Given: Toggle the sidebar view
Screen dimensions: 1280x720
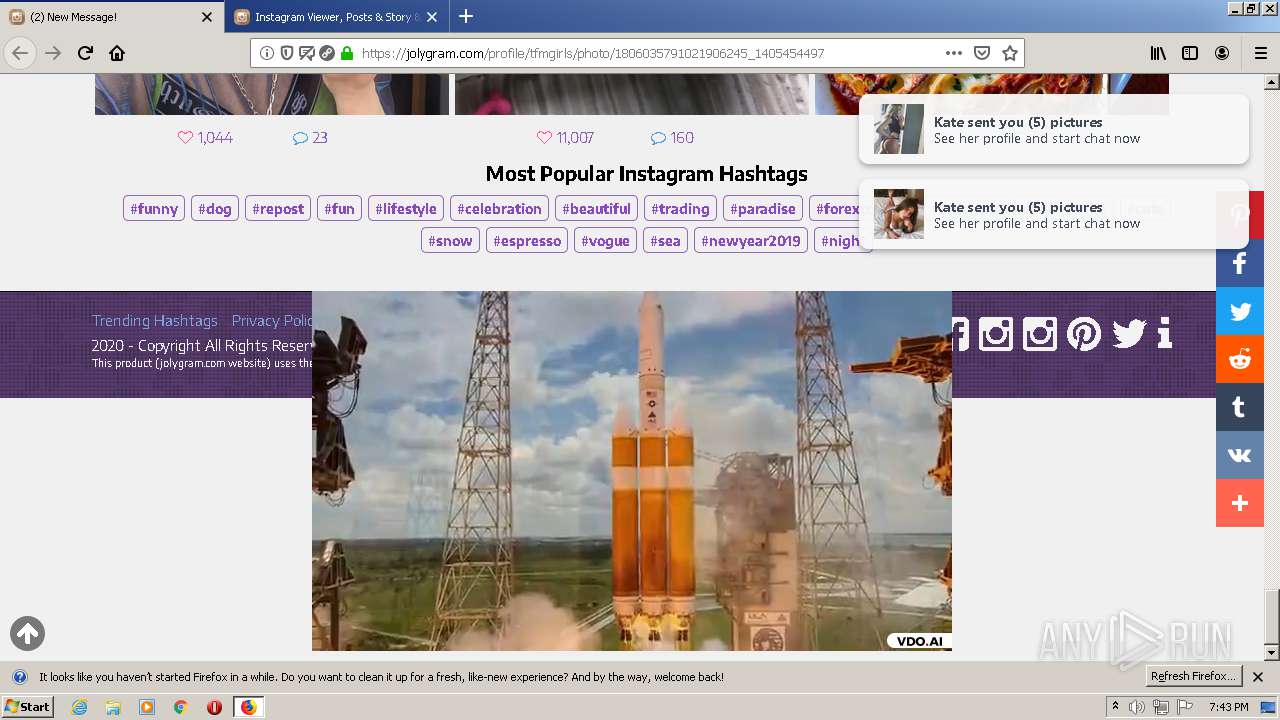Looking at the screenshot, I should pyautogui.click(x=1190, y=53).
